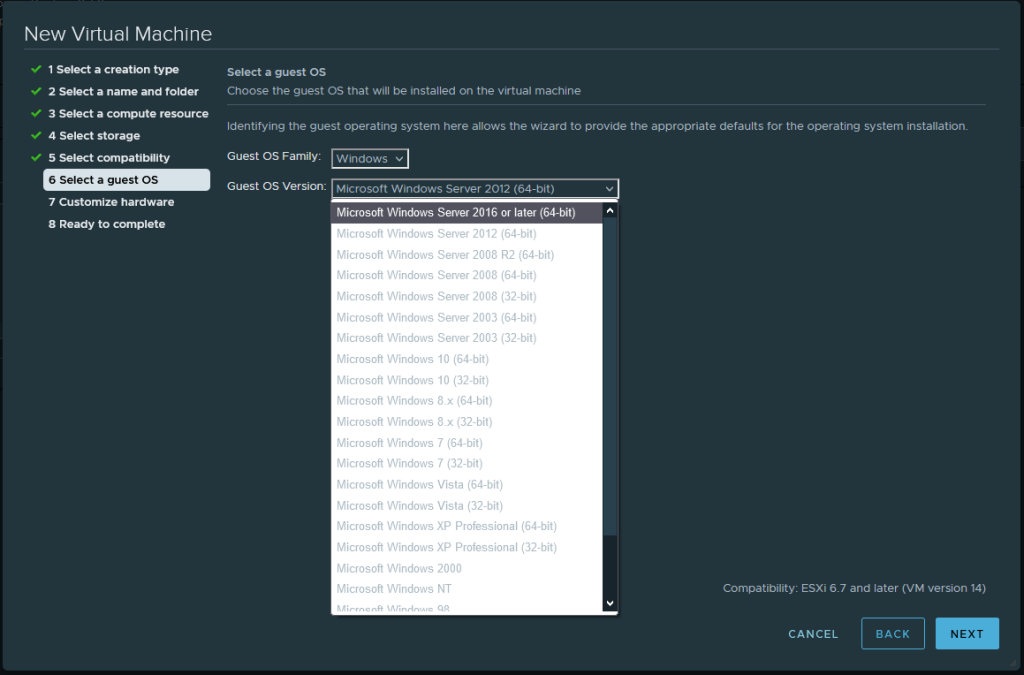Select Microsoft Windows Vista (64-bit) entry

420,485
